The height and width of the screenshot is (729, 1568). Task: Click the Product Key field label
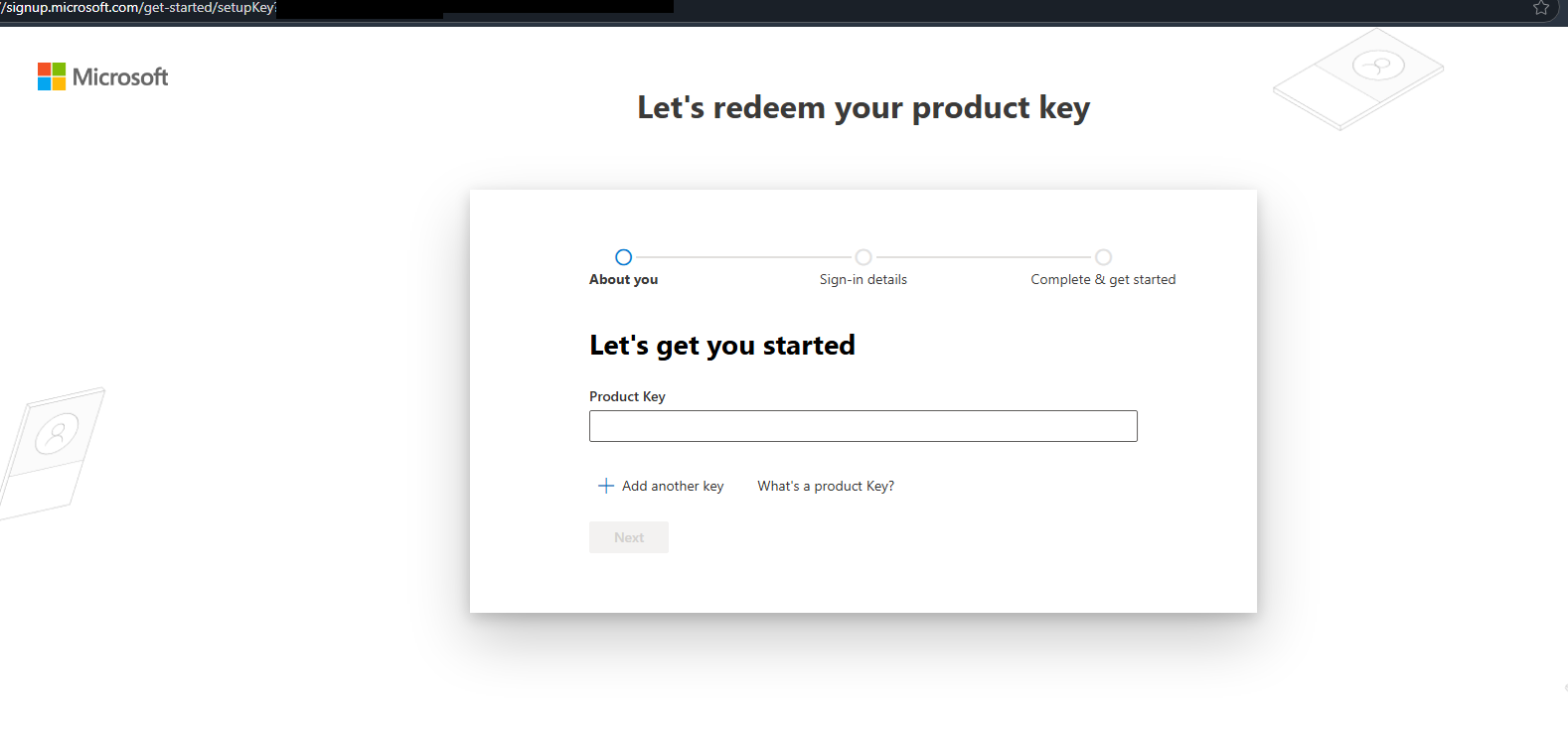627,396
